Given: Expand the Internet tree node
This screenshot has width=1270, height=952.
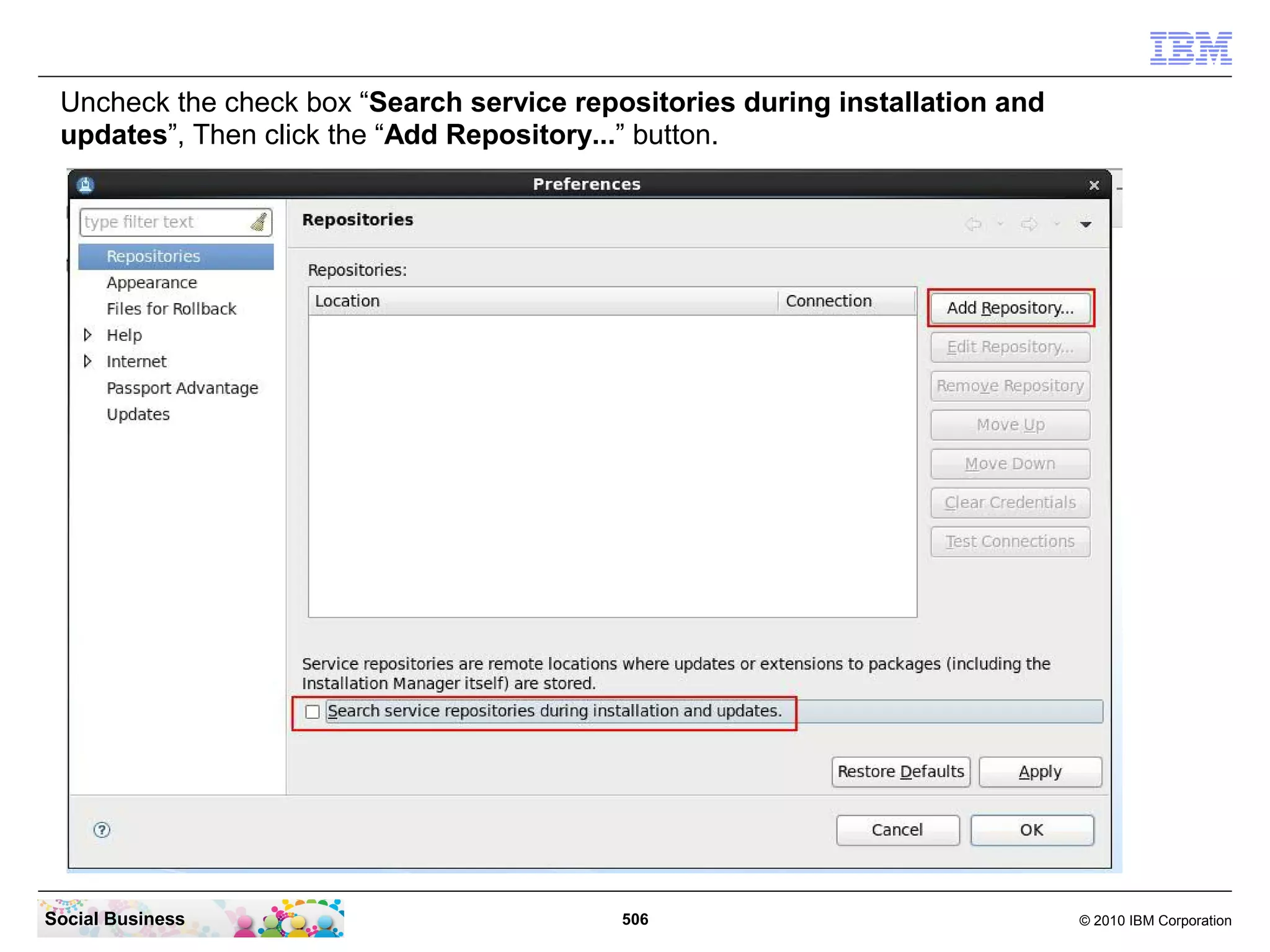Looking at the screenshot, I should point(87,361).
